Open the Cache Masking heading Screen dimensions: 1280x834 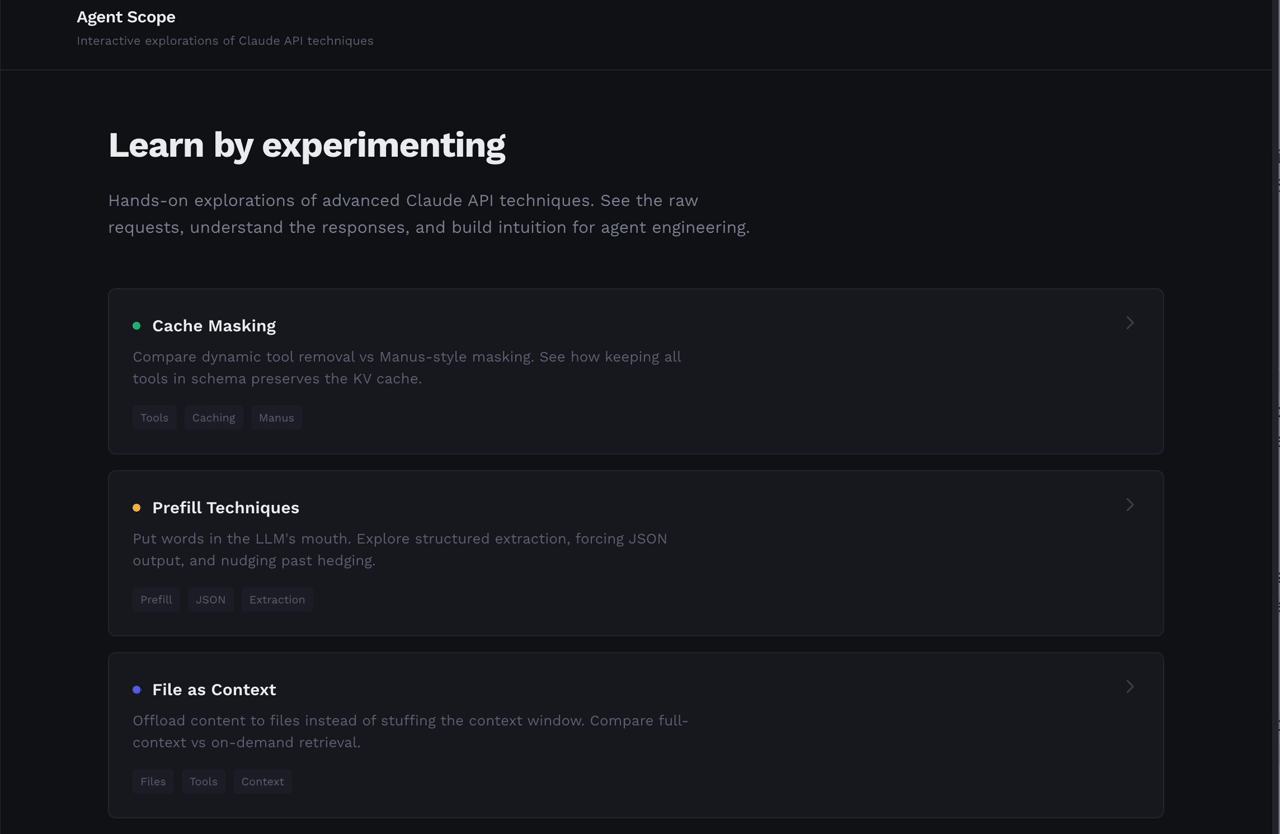click(x=214, y=326)
